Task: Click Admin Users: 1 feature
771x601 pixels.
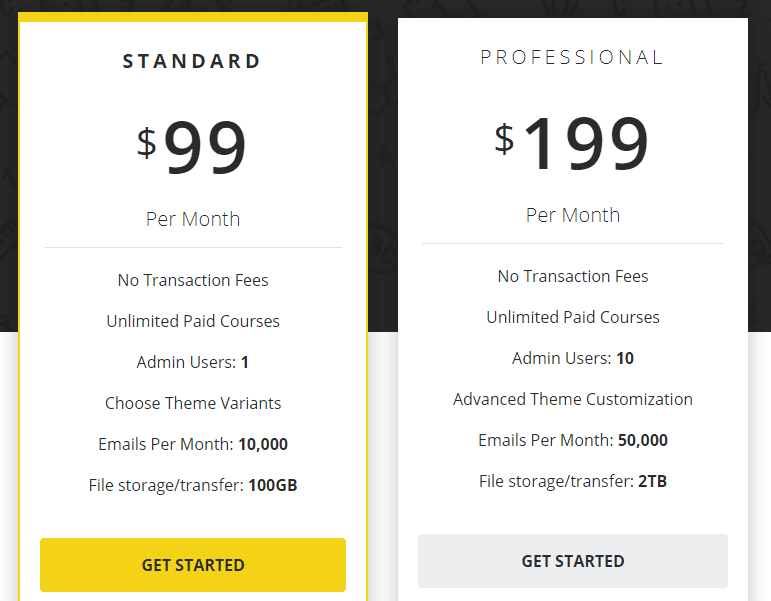Action: pyautogui.click(x=193, y=362)
